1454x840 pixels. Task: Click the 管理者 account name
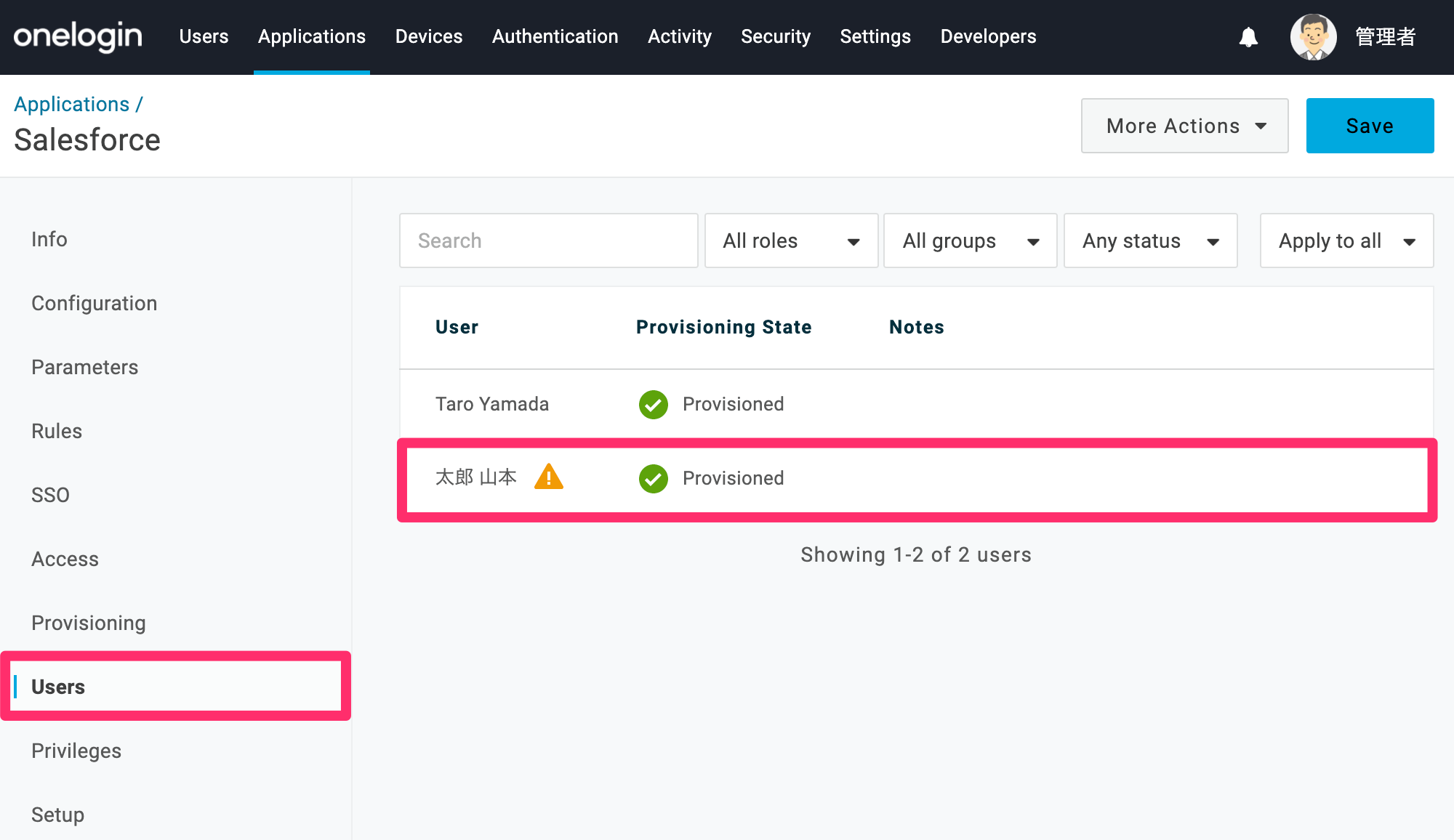coord(1385,37)
